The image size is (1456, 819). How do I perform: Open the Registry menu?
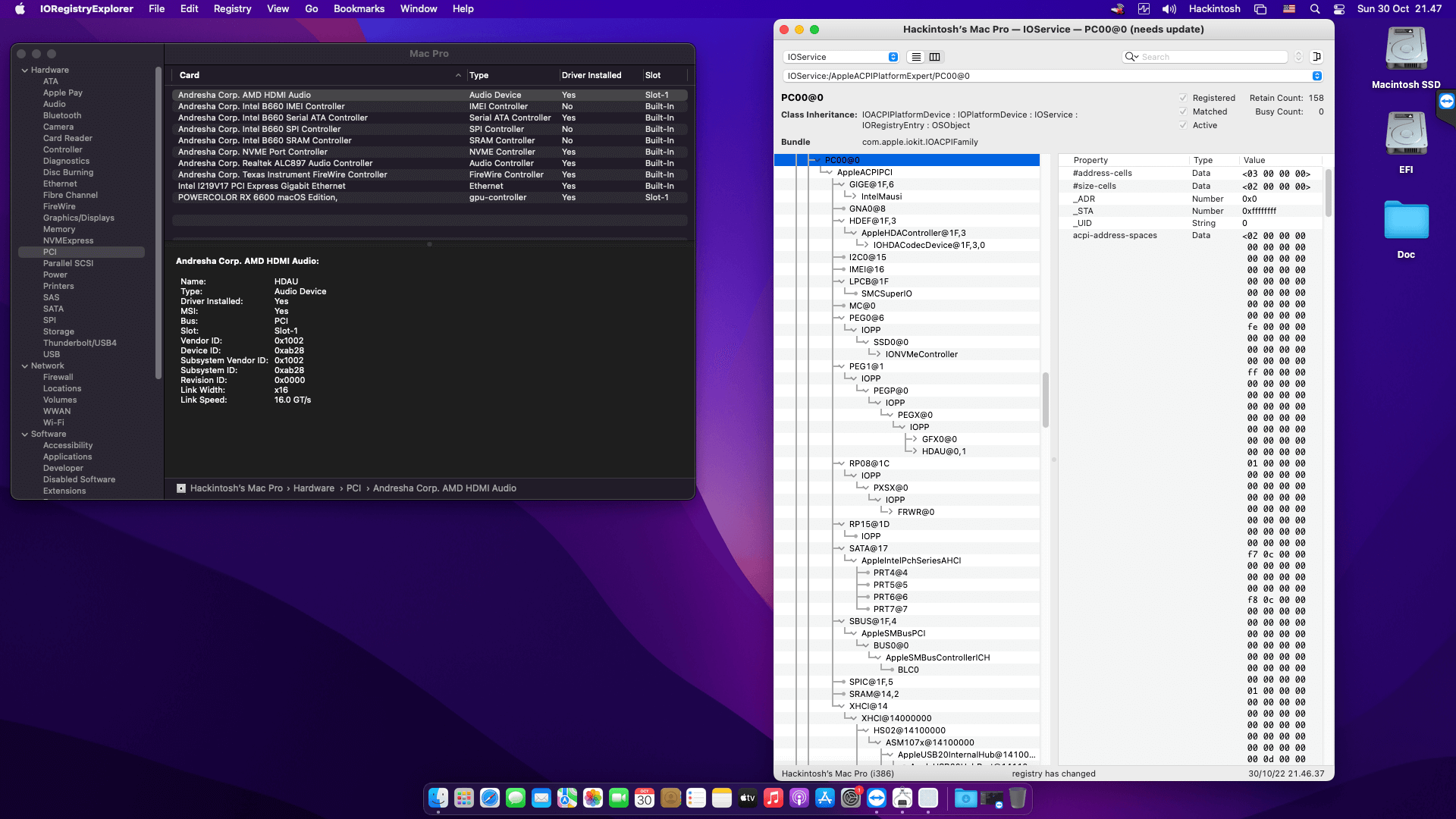coord(232,8)
